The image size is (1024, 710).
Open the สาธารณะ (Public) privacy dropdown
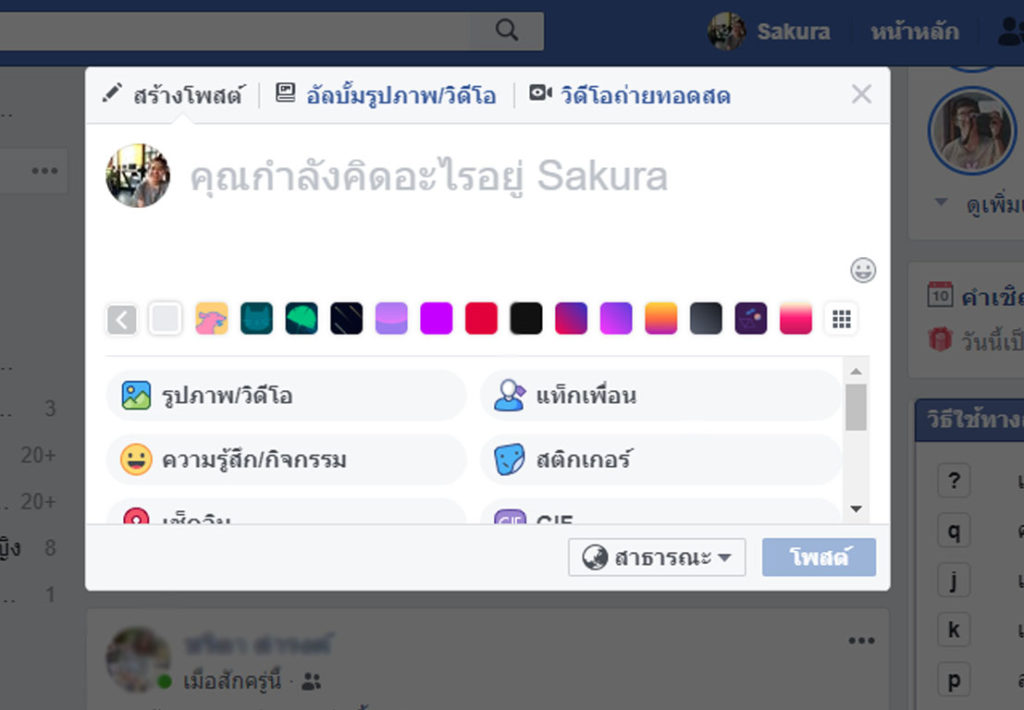tap(656, 557)
